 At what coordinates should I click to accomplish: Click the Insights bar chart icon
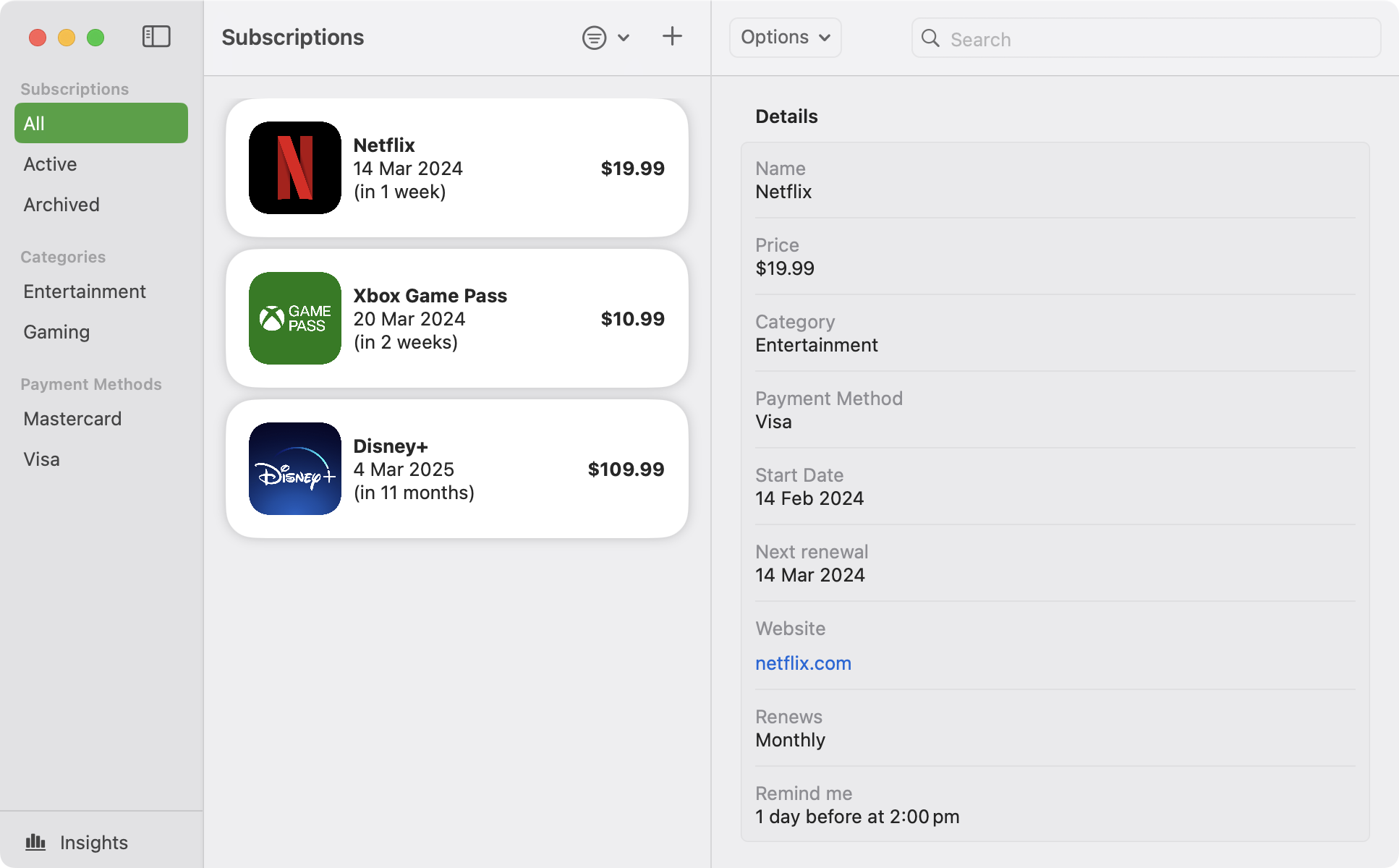35,842
